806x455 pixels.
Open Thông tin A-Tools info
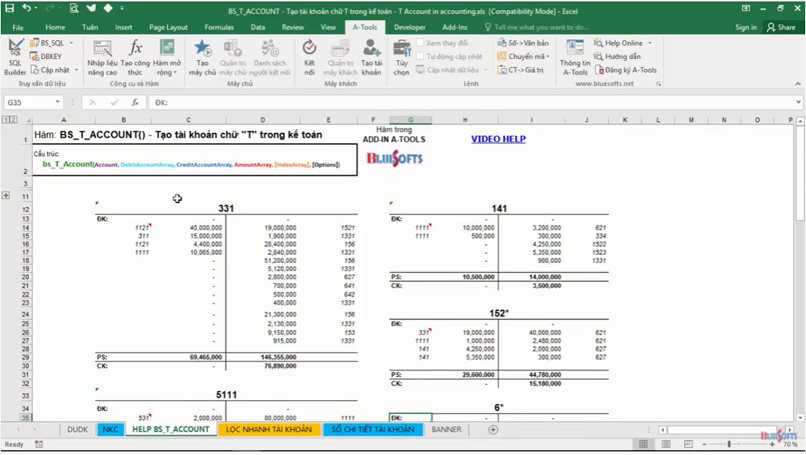point(575,58)
